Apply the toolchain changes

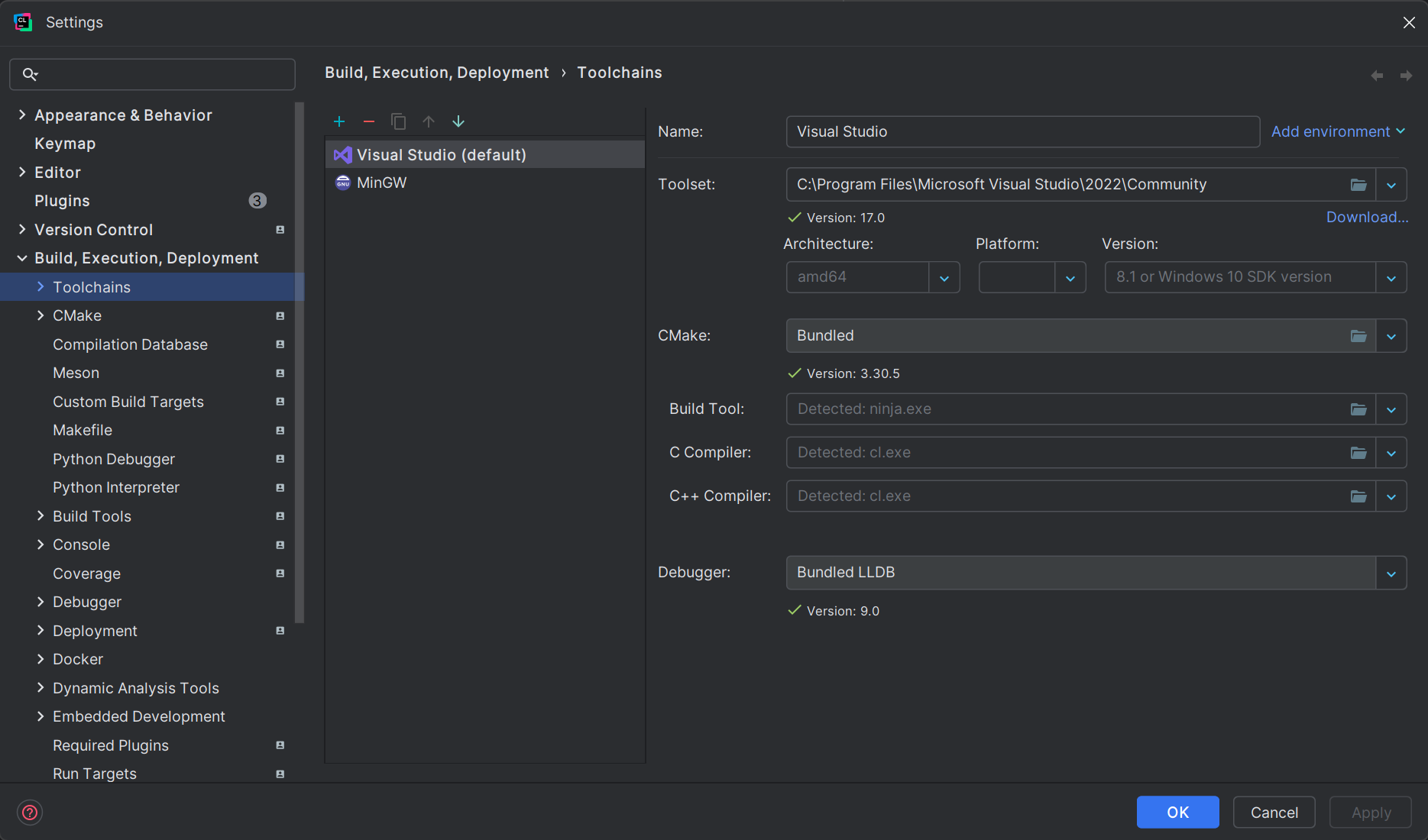pos(1370,812)
